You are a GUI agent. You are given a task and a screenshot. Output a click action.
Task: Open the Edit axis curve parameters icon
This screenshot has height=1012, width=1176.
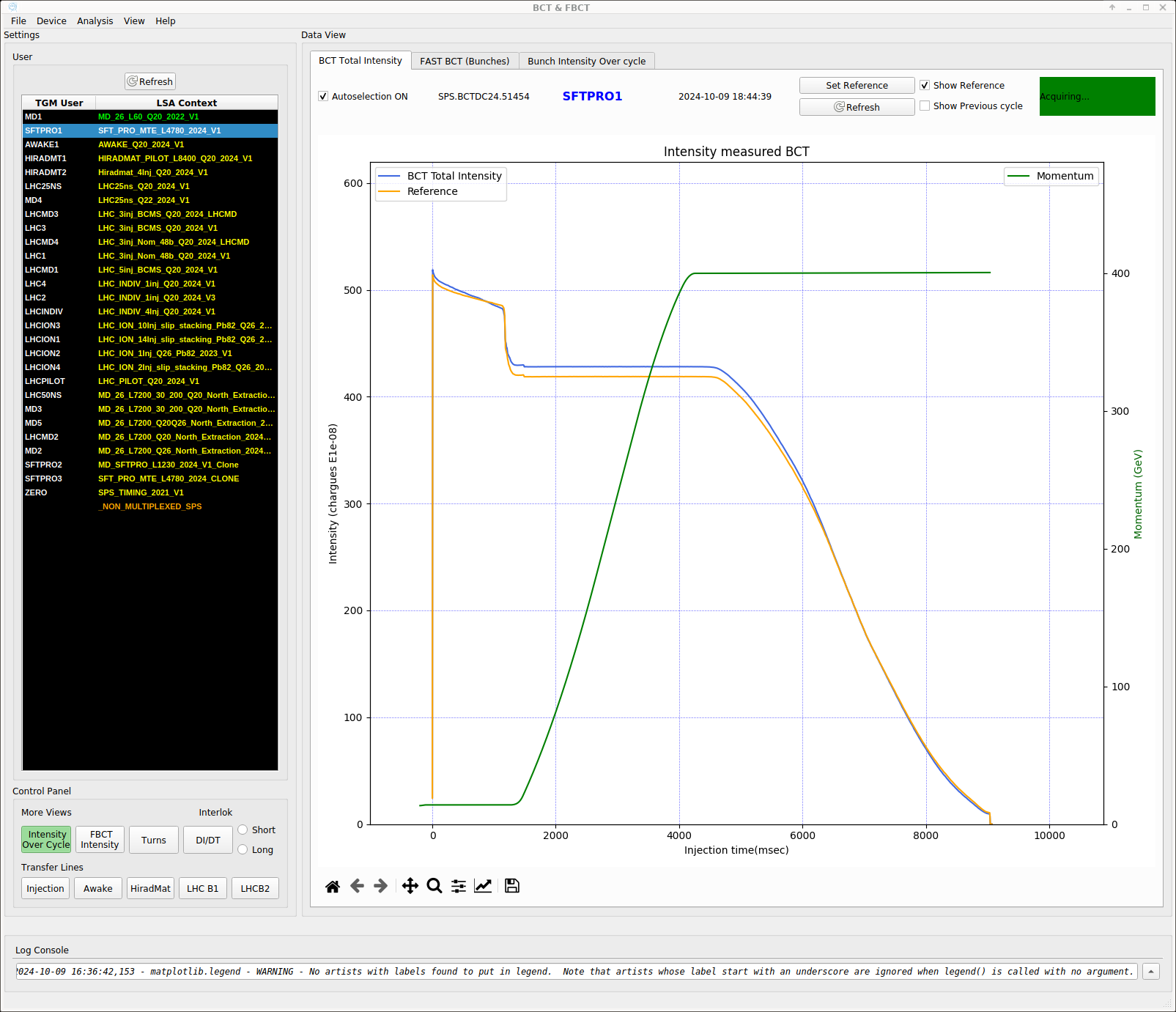pos(483,887)
